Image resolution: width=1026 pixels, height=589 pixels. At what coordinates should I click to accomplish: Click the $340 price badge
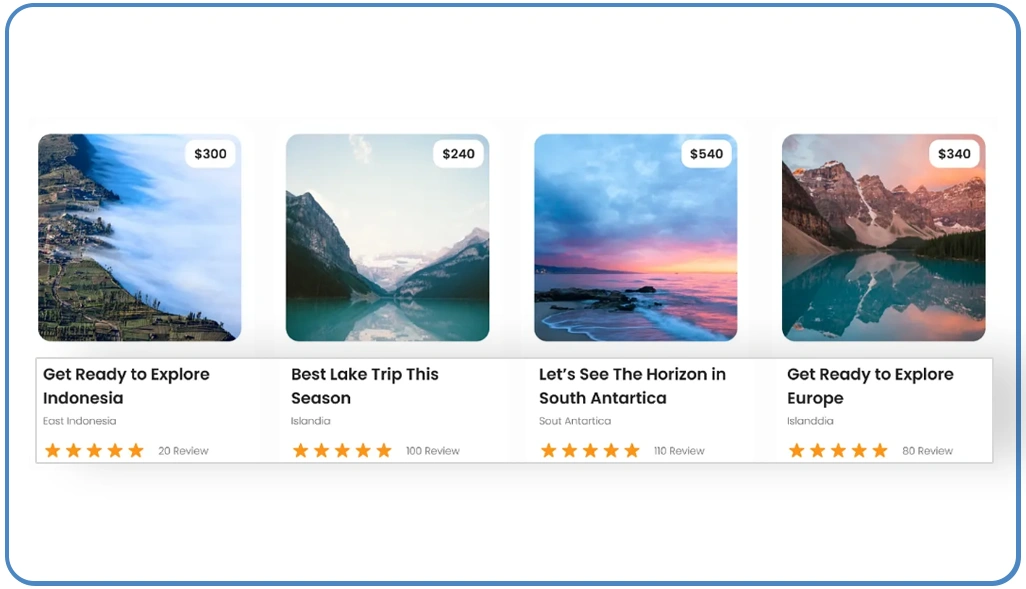(954, 154)
